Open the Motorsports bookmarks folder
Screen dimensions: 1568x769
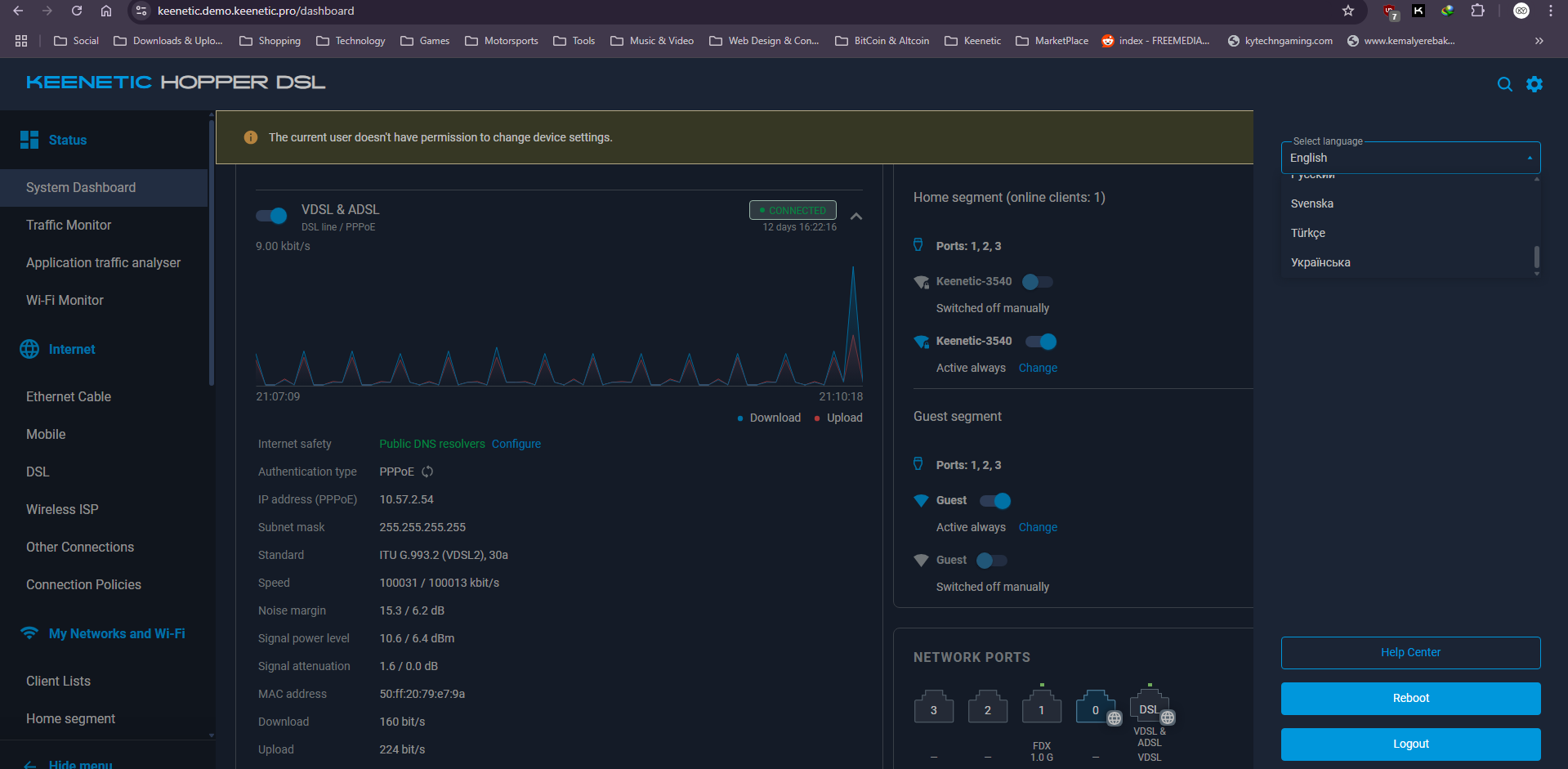tap(502, 41)
